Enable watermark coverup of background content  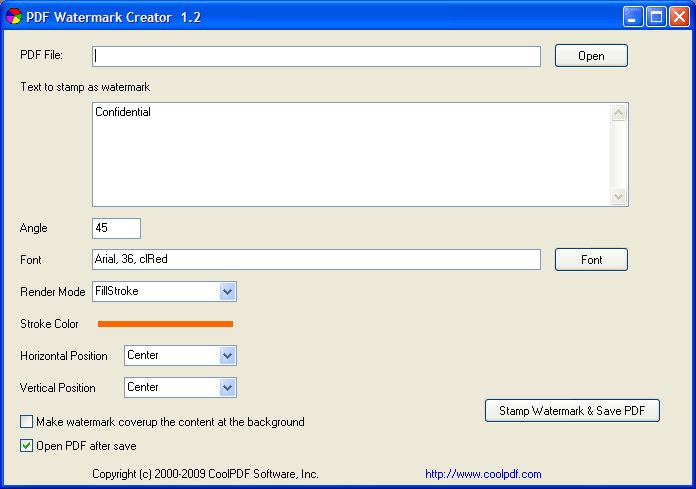click(x=27, y=422)
